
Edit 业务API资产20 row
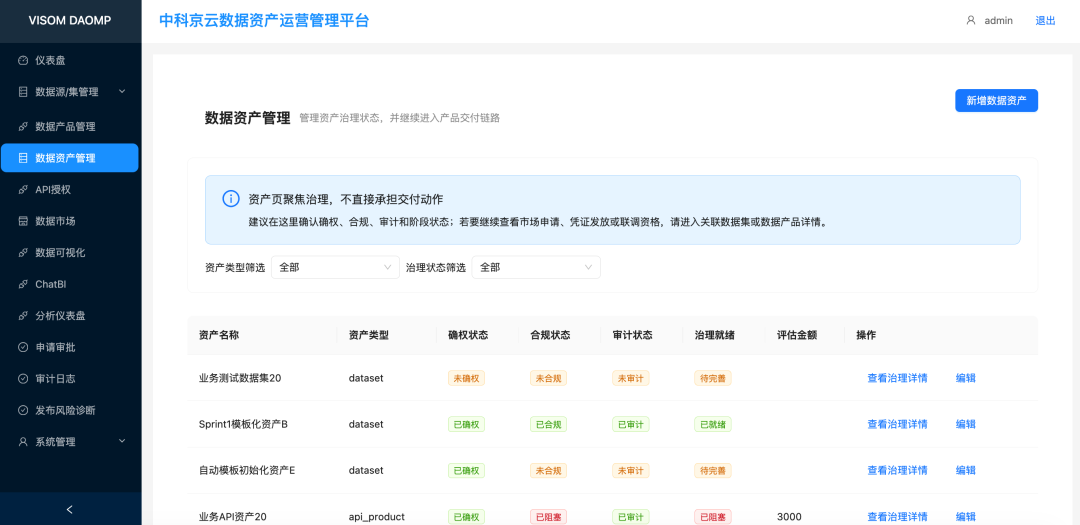point(966,516)
